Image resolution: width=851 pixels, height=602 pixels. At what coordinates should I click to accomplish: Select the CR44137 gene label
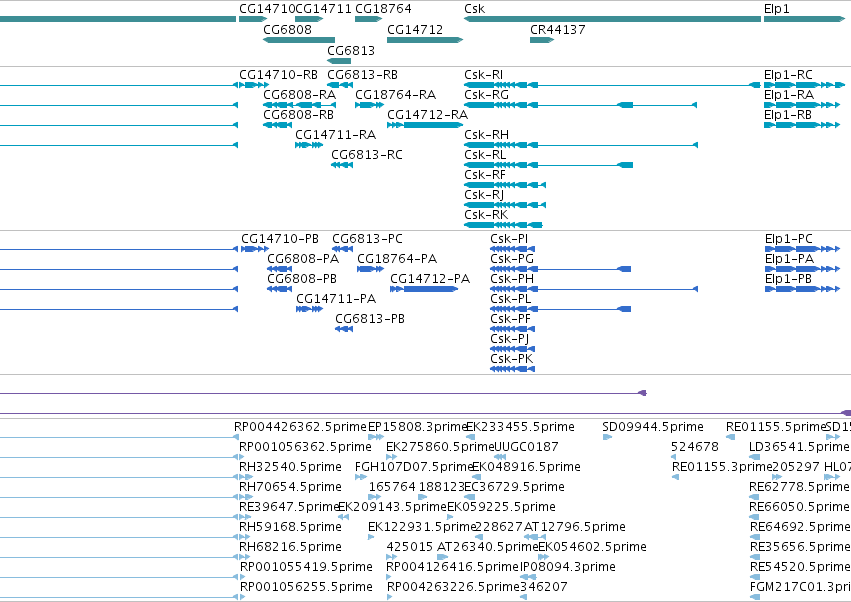coord(558,29)
